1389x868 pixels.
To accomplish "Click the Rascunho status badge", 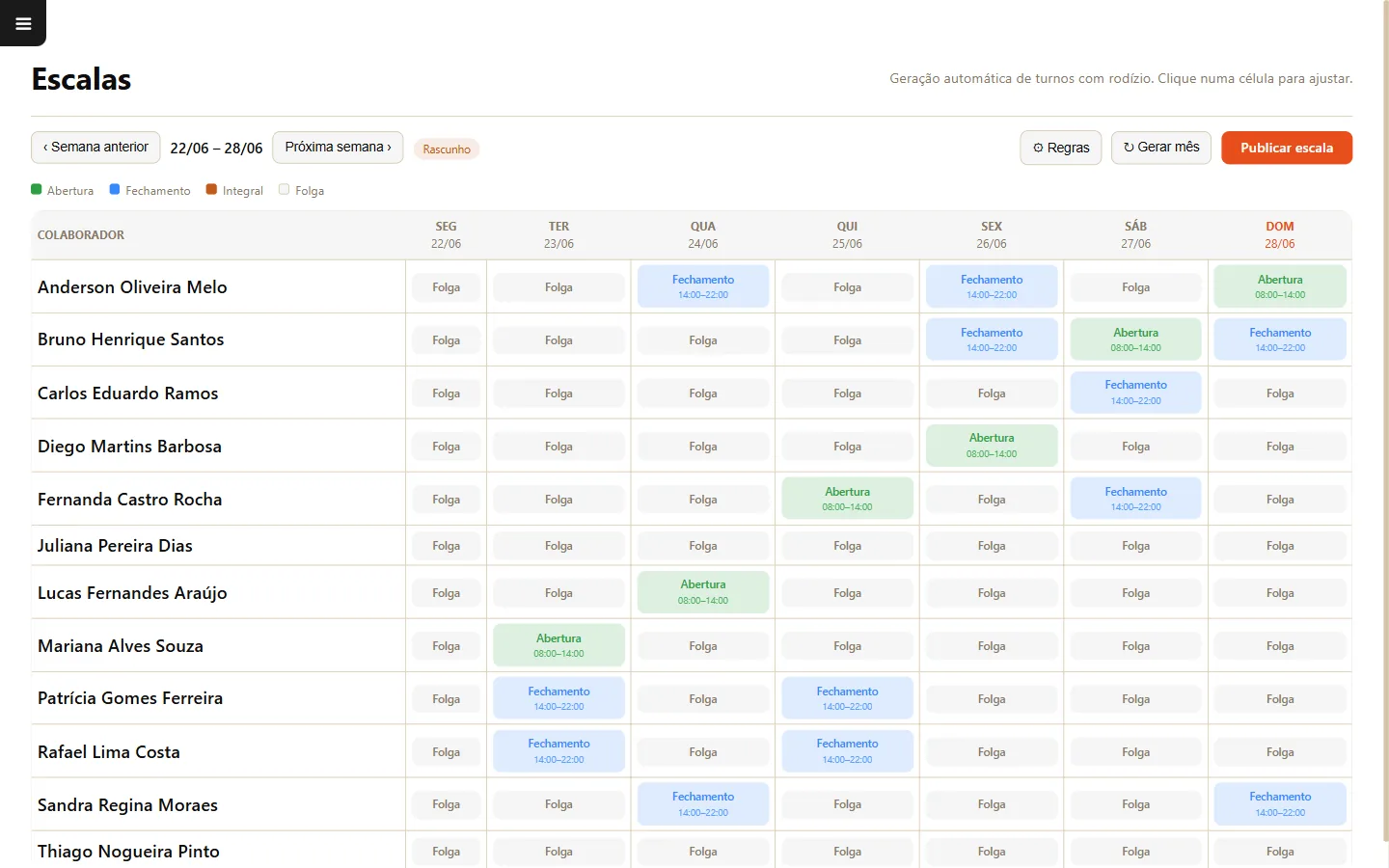I will pyautogui.click(x=447, y=149).
